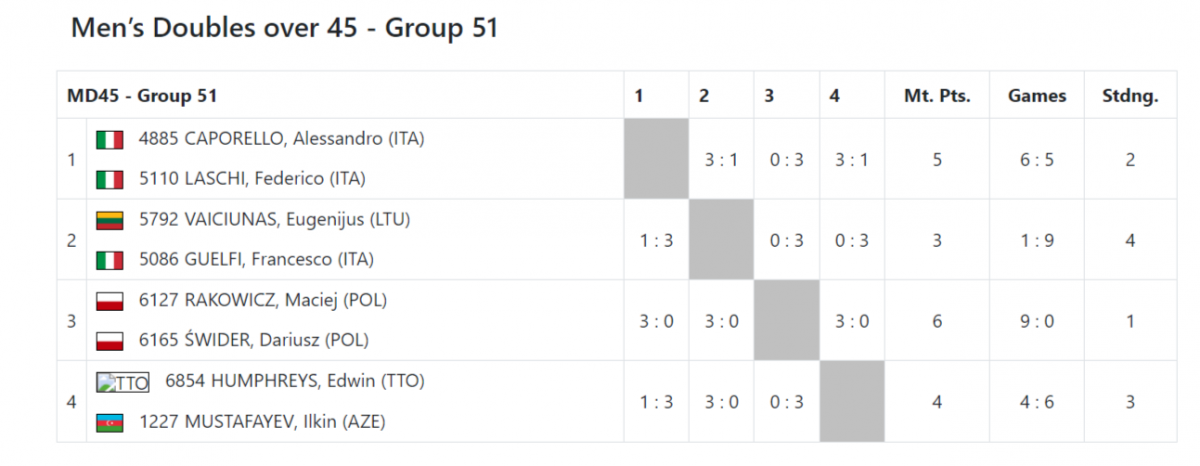This screenshot has width=1200, height=466.
Task: Click the Games column header
Action: click(x=1037, y=96)
